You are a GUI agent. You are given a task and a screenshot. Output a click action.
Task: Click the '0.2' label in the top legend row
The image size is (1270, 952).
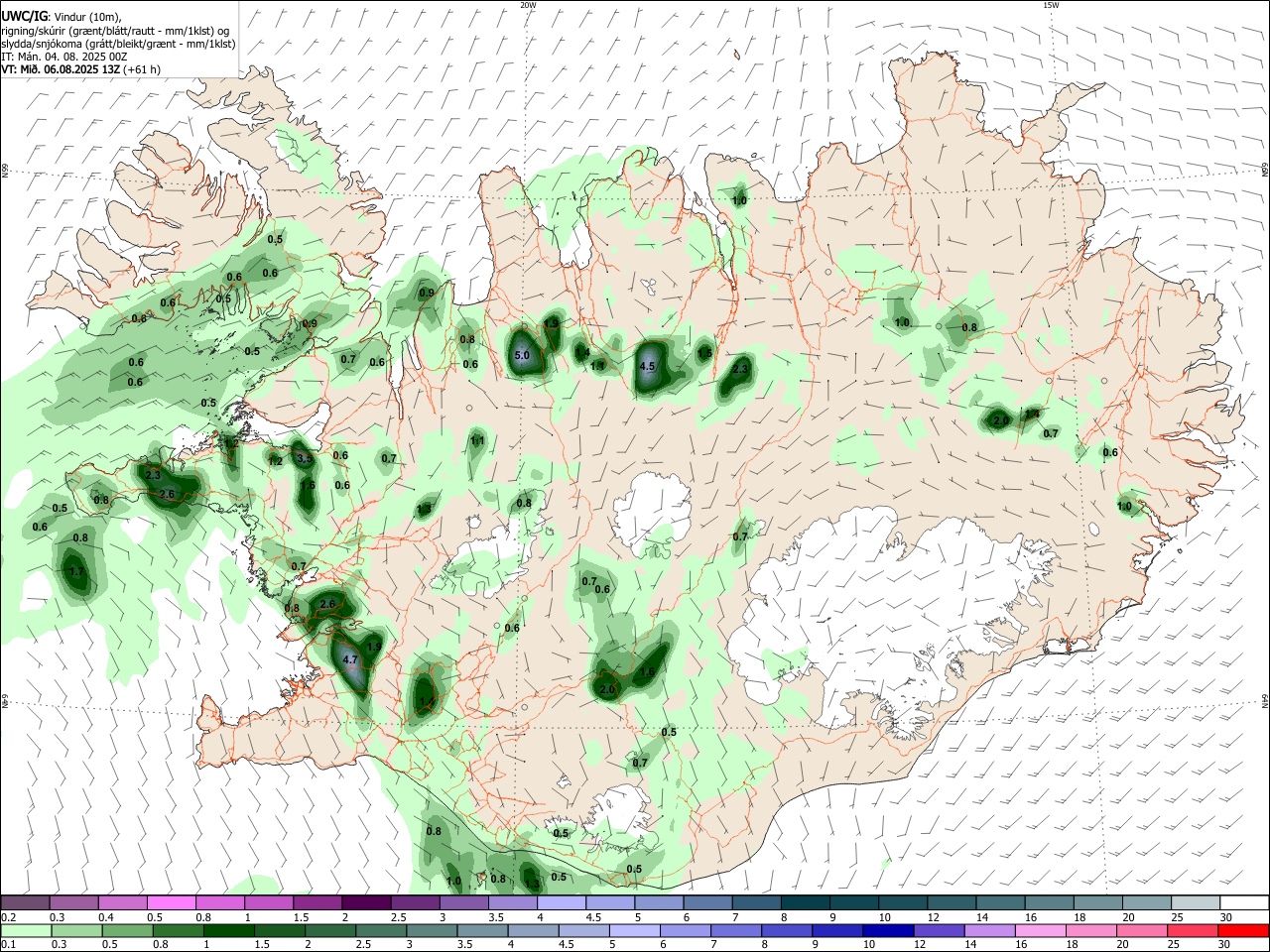[8, 917]
